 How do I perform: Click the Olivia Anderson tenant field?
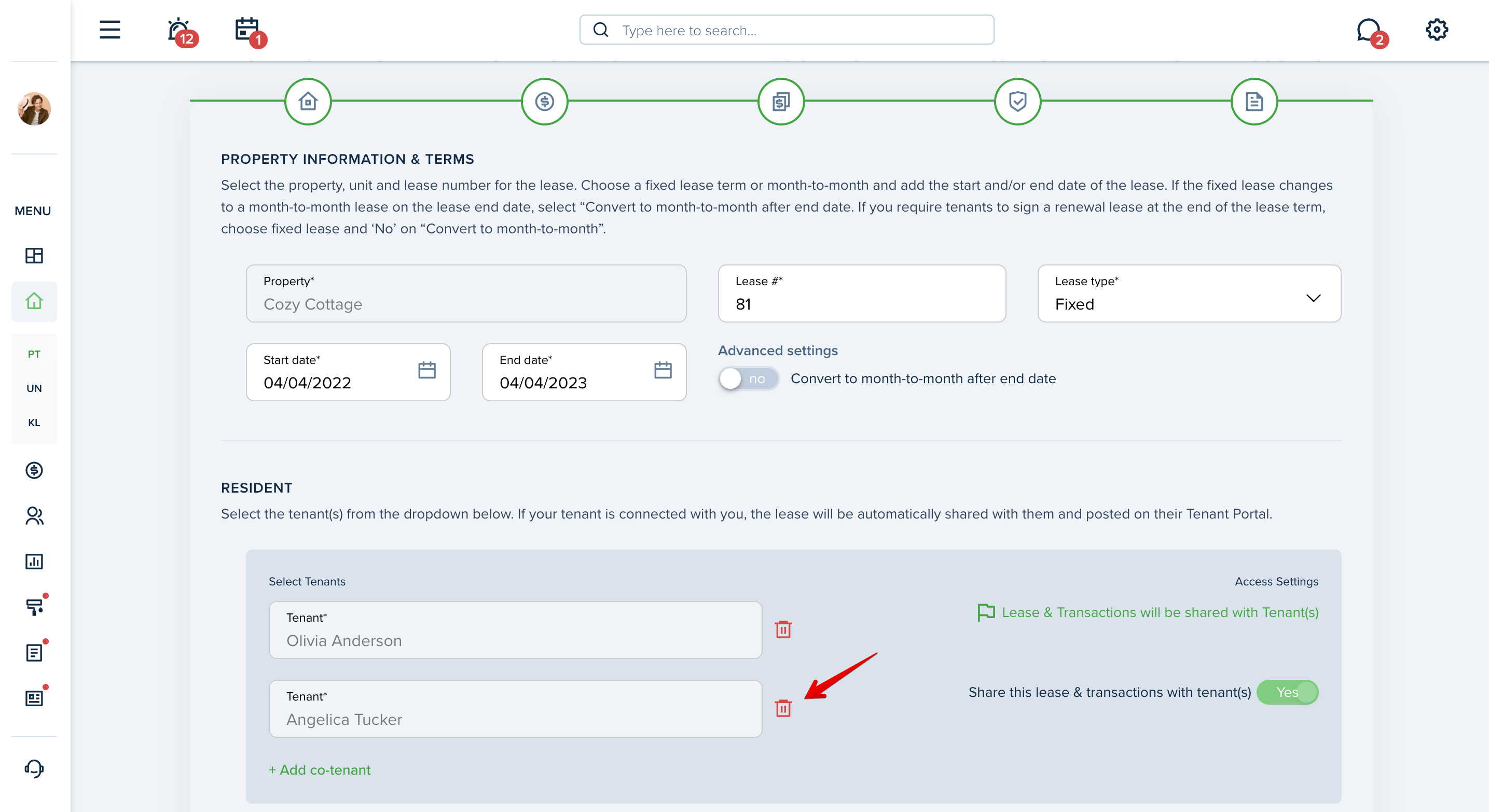tap(515, 630)
